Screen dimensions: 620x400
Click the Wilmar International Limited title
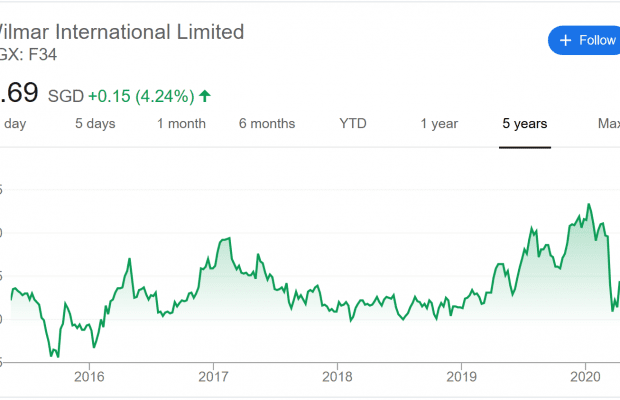pyautogui.click(x=125, y=31)
